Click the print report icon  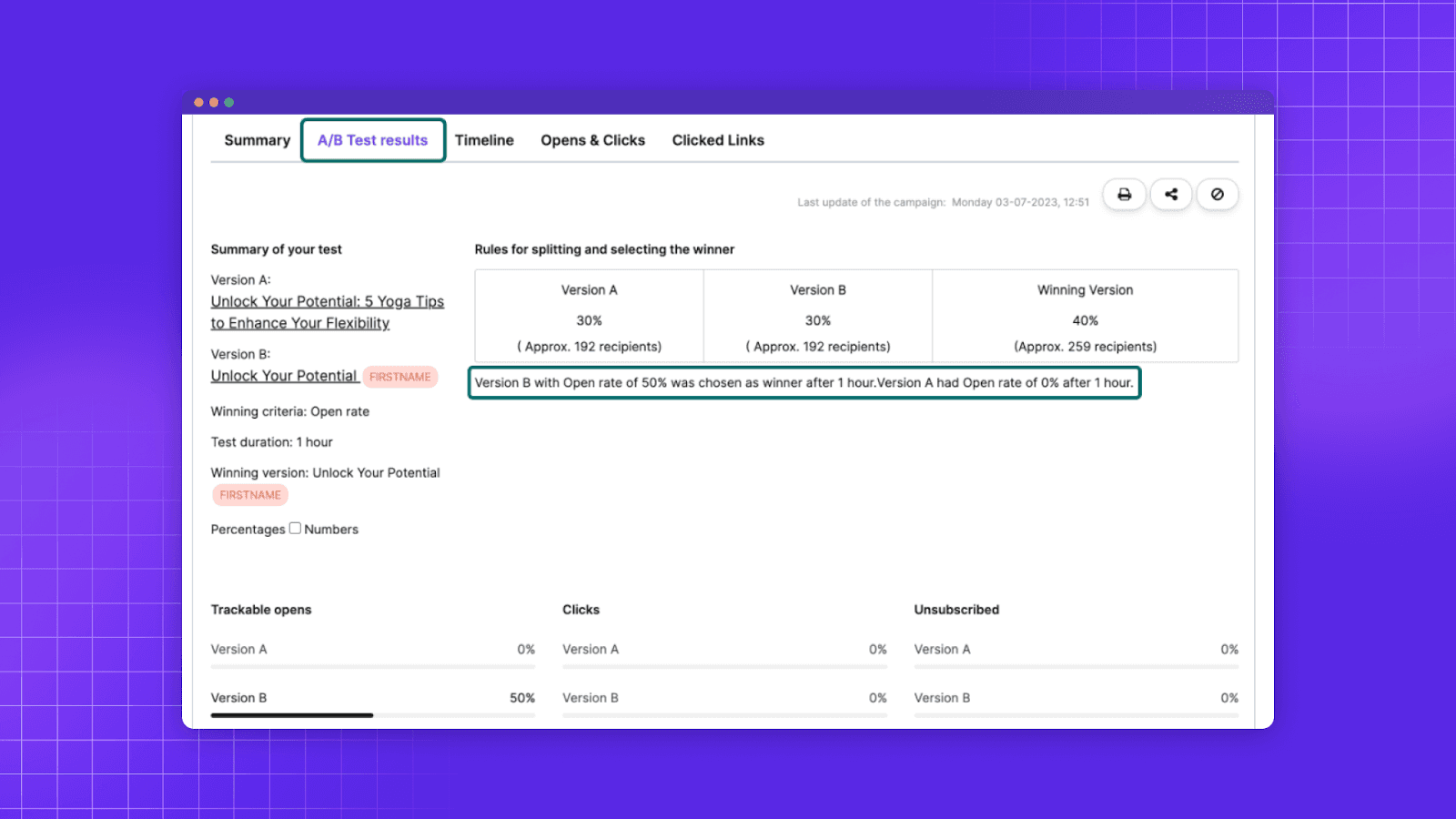coord(1125,194)
